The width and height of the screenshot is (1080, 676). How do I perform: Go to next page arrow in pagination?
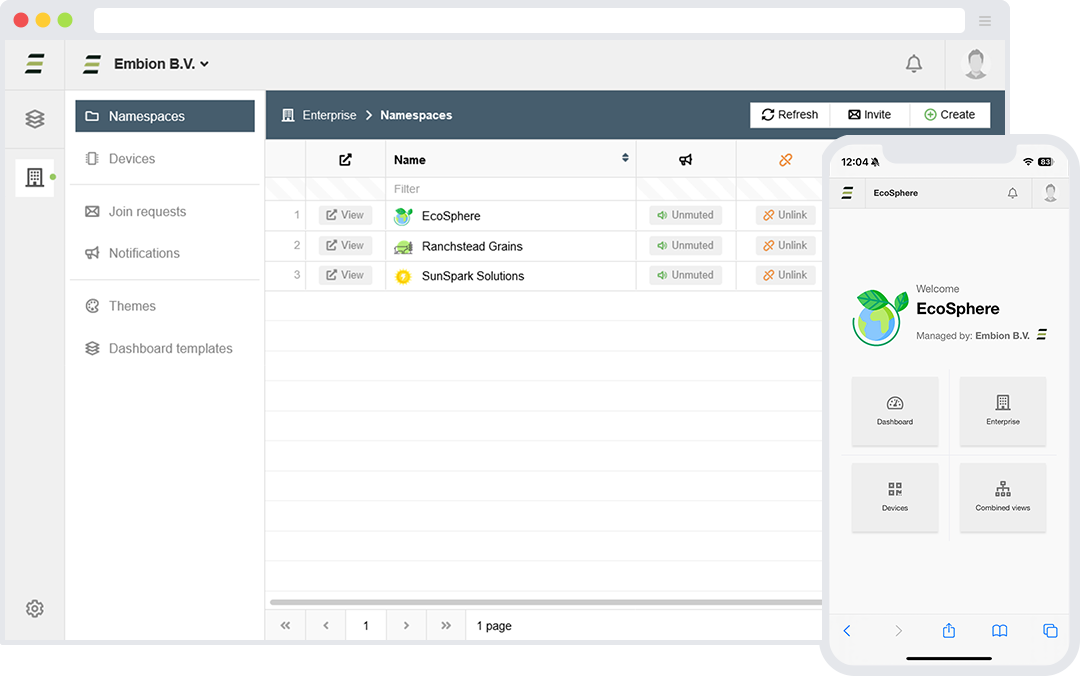tap(406, 626)
